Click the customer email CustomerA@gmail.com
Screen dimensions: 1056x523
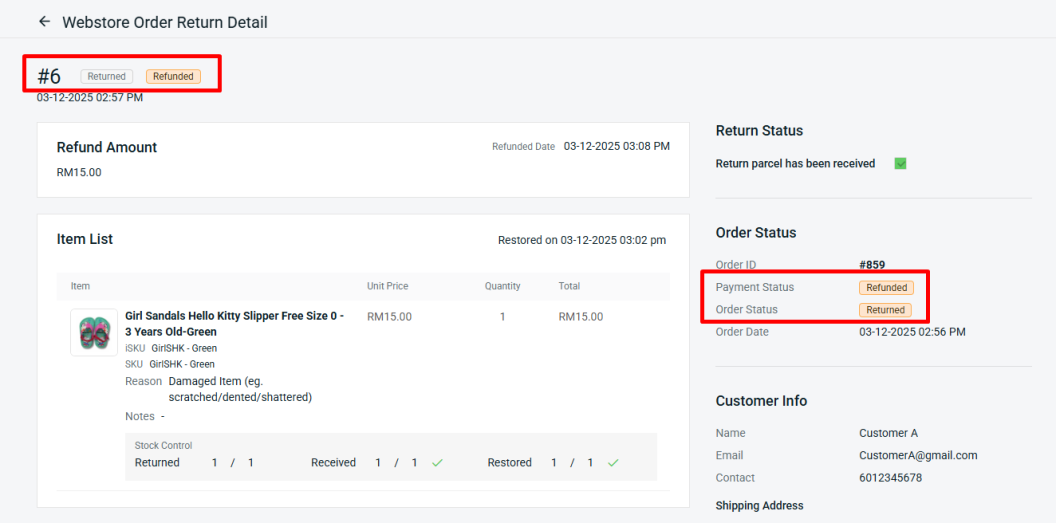click(x=917, y=455)
